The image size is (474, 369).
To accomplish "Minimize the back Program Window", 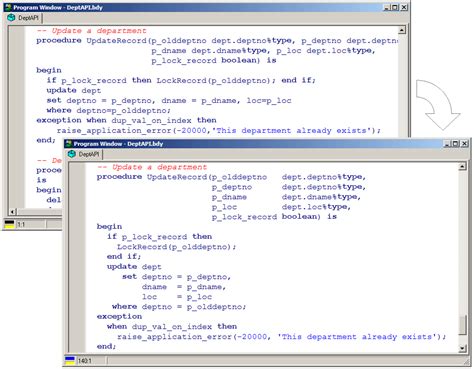I will coord(387,7).
